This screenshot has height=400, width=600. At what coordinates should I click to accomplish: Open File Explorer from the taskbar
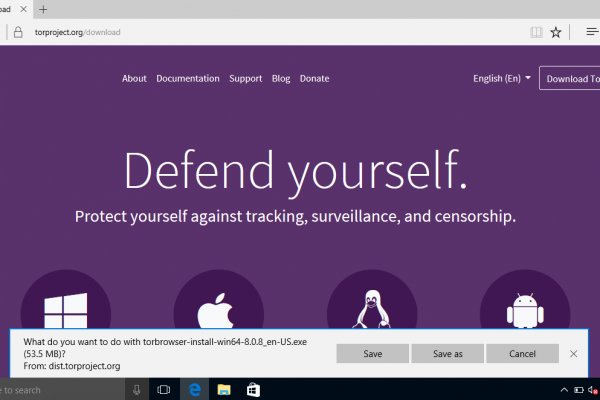click(x=225, y=390)
